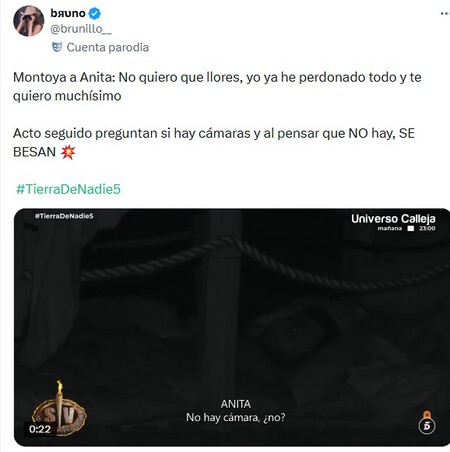Click the parody mask icon
This screenshot has width=450, height=452.
pos(57,47)
